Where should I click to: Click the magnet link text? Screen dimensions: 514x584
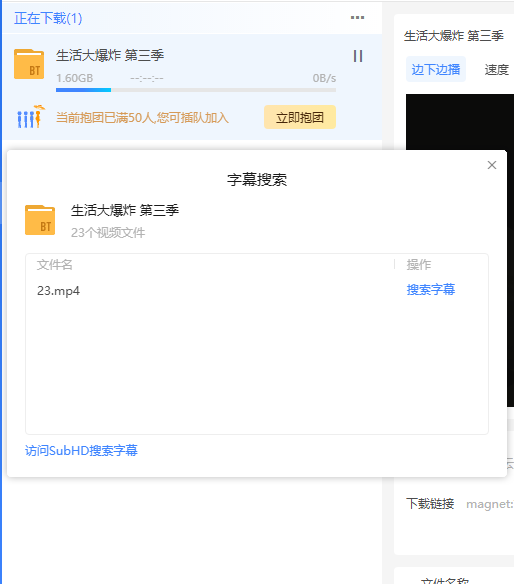(490, 504)
